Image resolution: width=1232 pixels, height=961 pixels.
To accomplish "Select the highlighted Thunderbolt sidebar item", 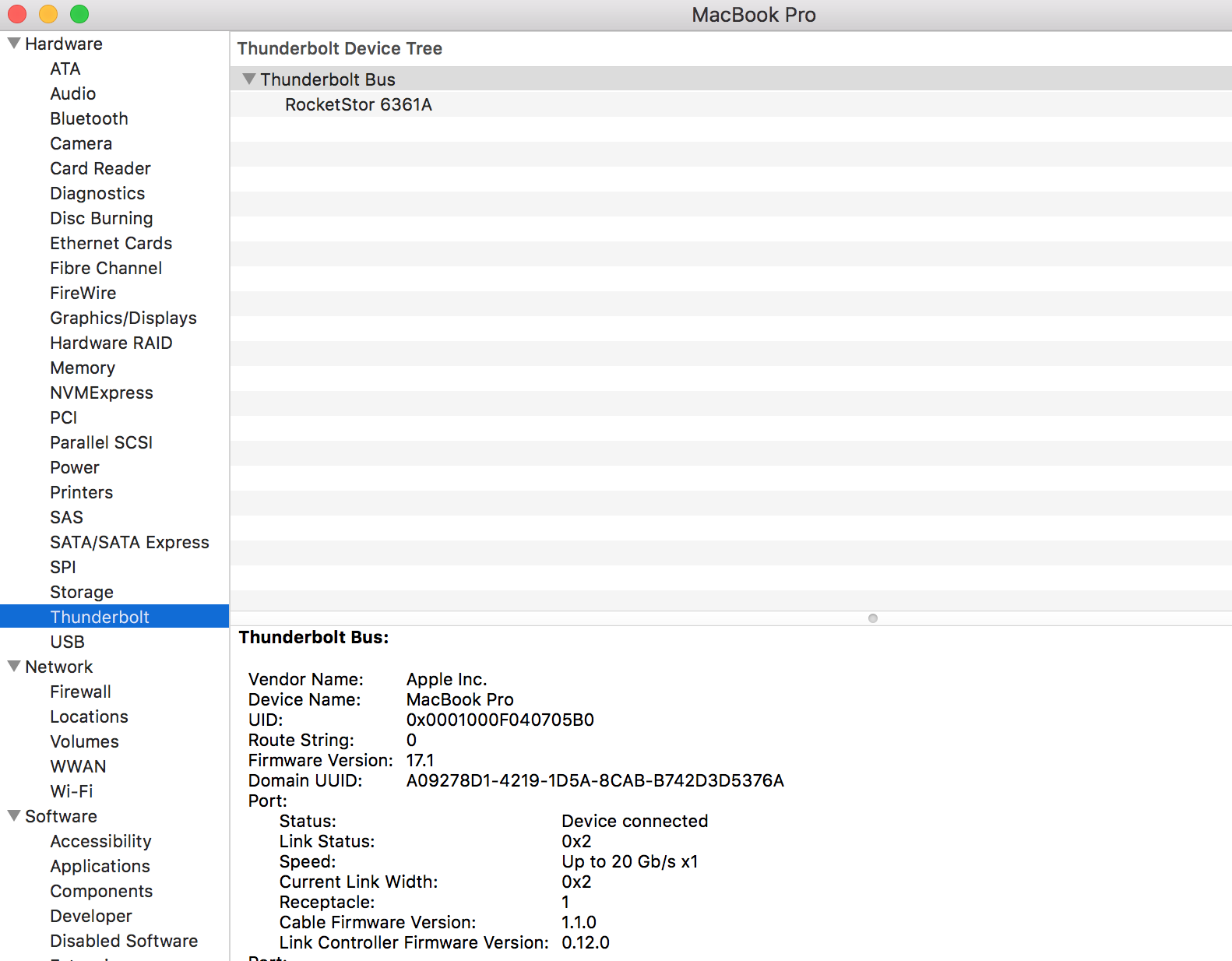I will [x=114, y=617].
